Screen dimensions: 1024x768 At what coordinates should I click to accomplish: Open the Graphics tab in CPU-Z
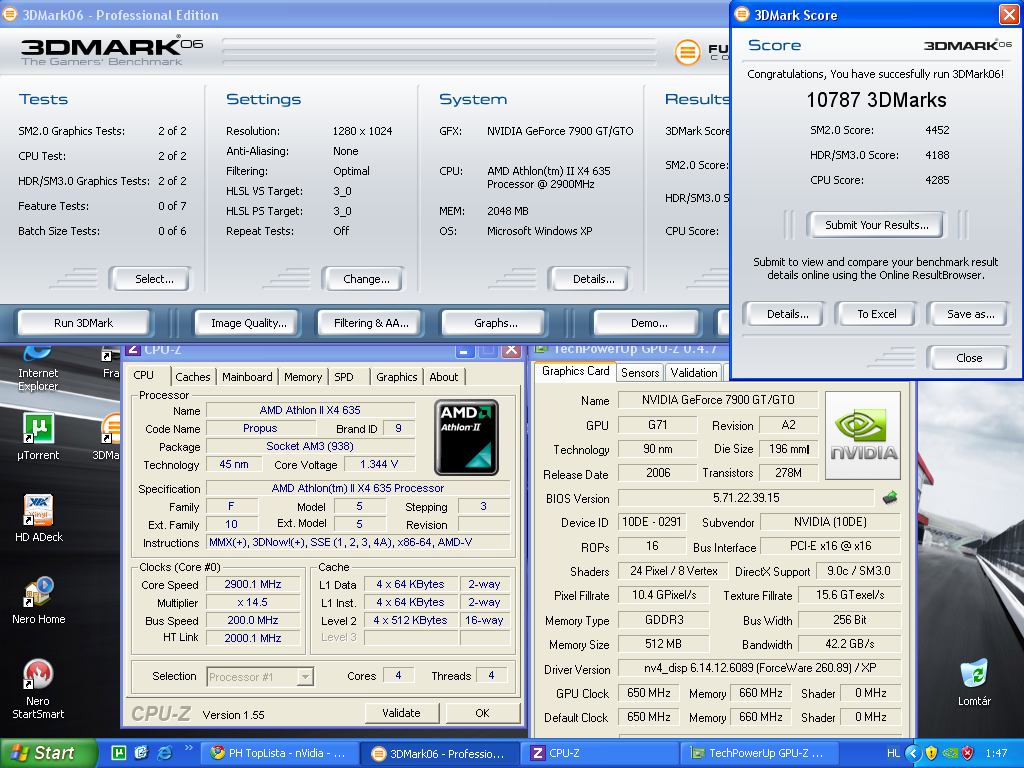click(396, 377)
